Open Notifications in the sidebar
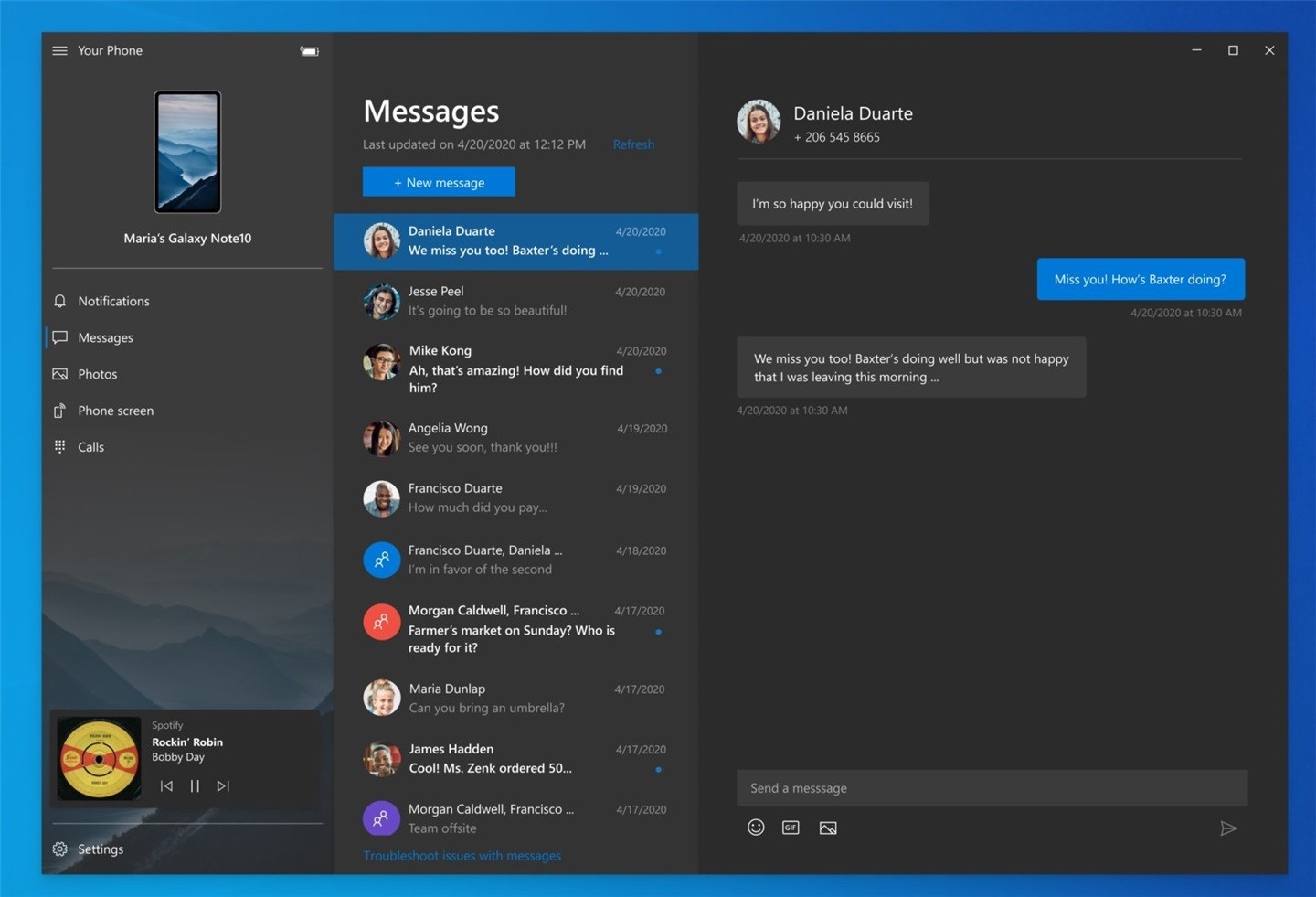 113,301
